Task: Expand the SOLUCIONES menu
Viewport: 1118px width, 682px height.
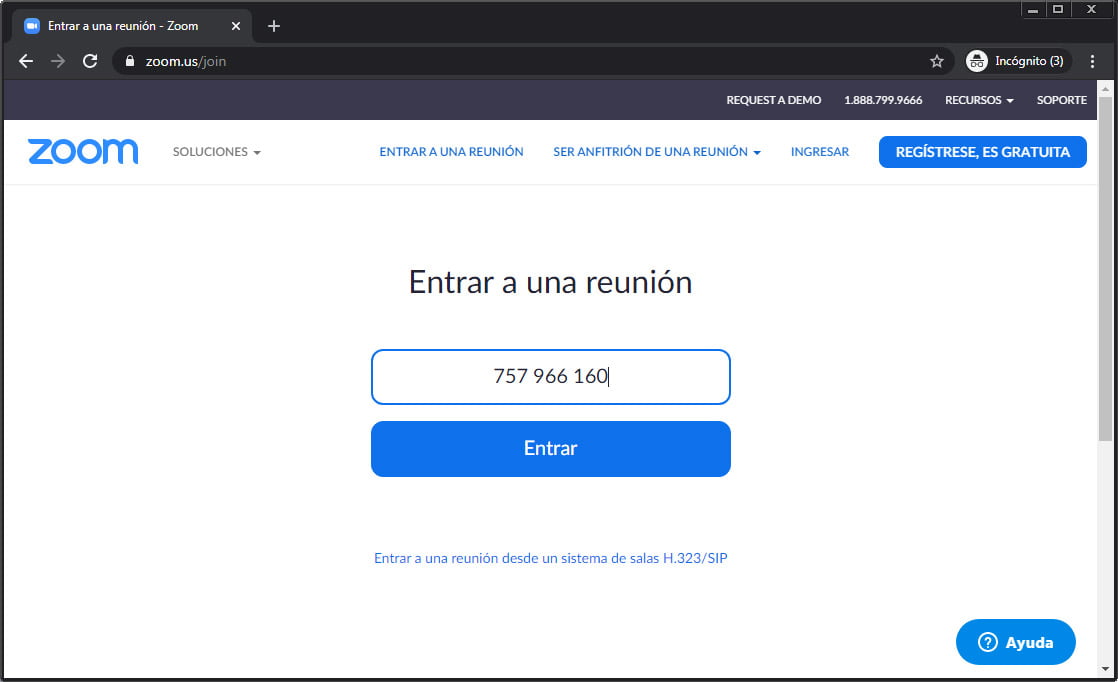Action: pos(217,152)
